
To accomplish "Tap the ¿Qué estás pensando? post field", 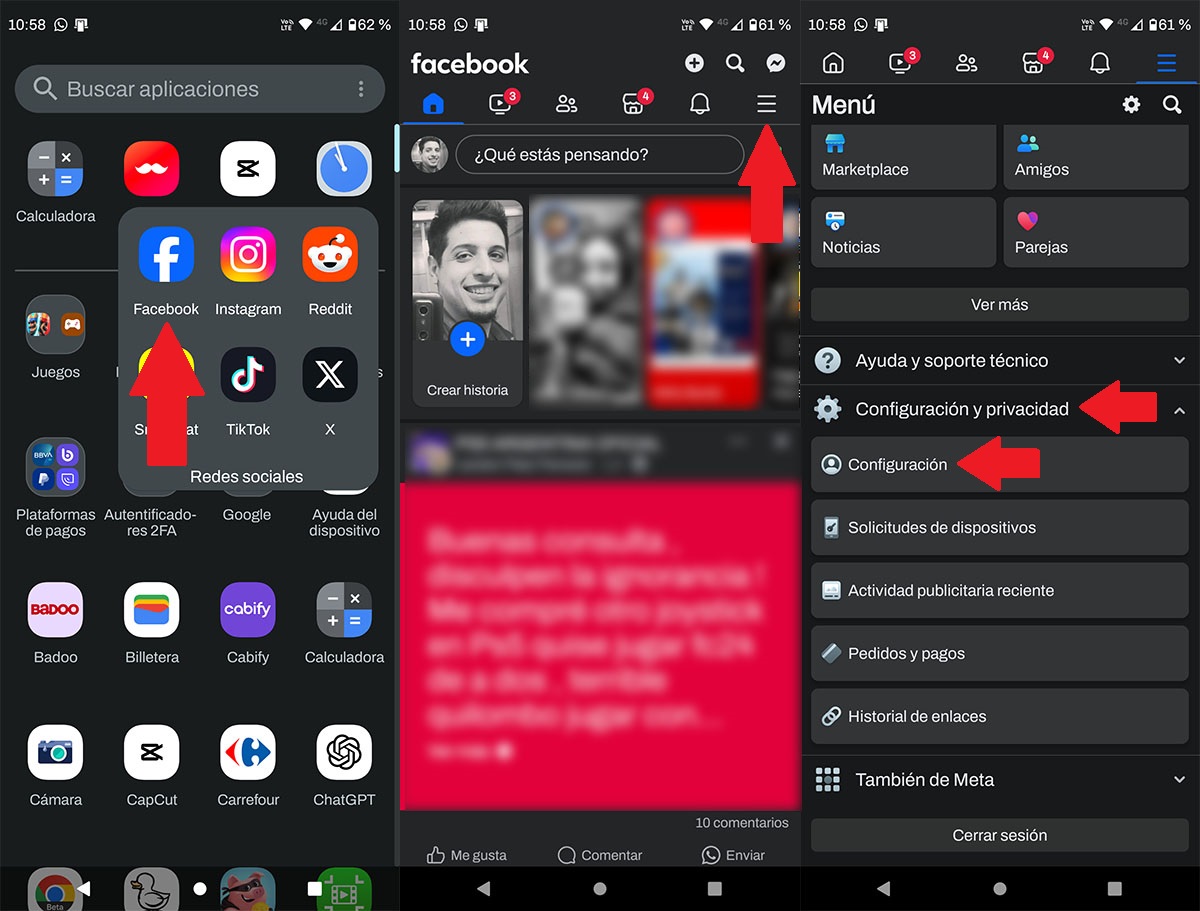I will coord(600,155).
